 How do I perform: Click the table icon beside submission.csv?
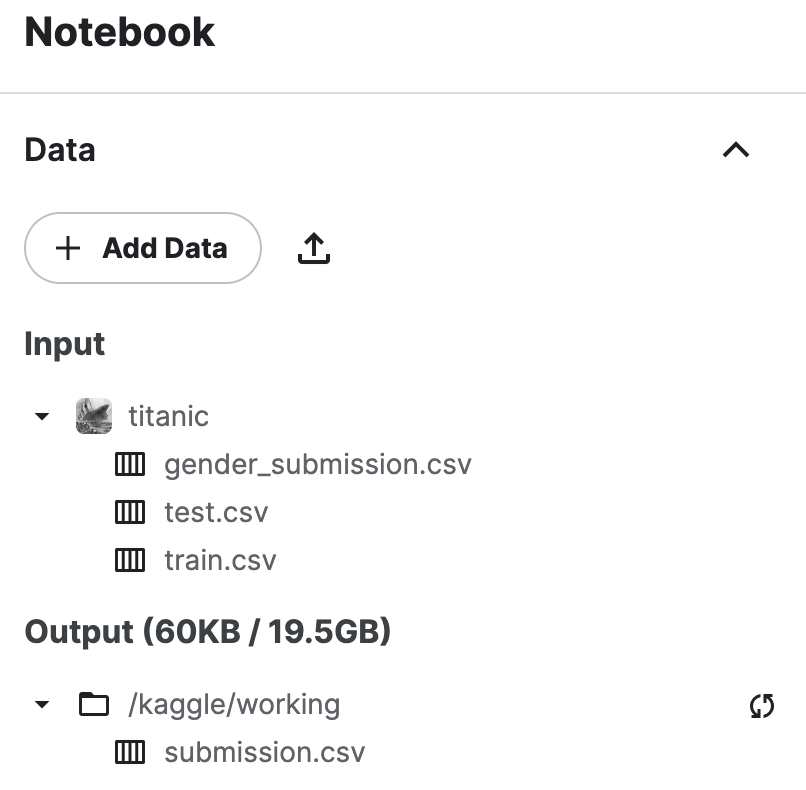click(130, 752)
